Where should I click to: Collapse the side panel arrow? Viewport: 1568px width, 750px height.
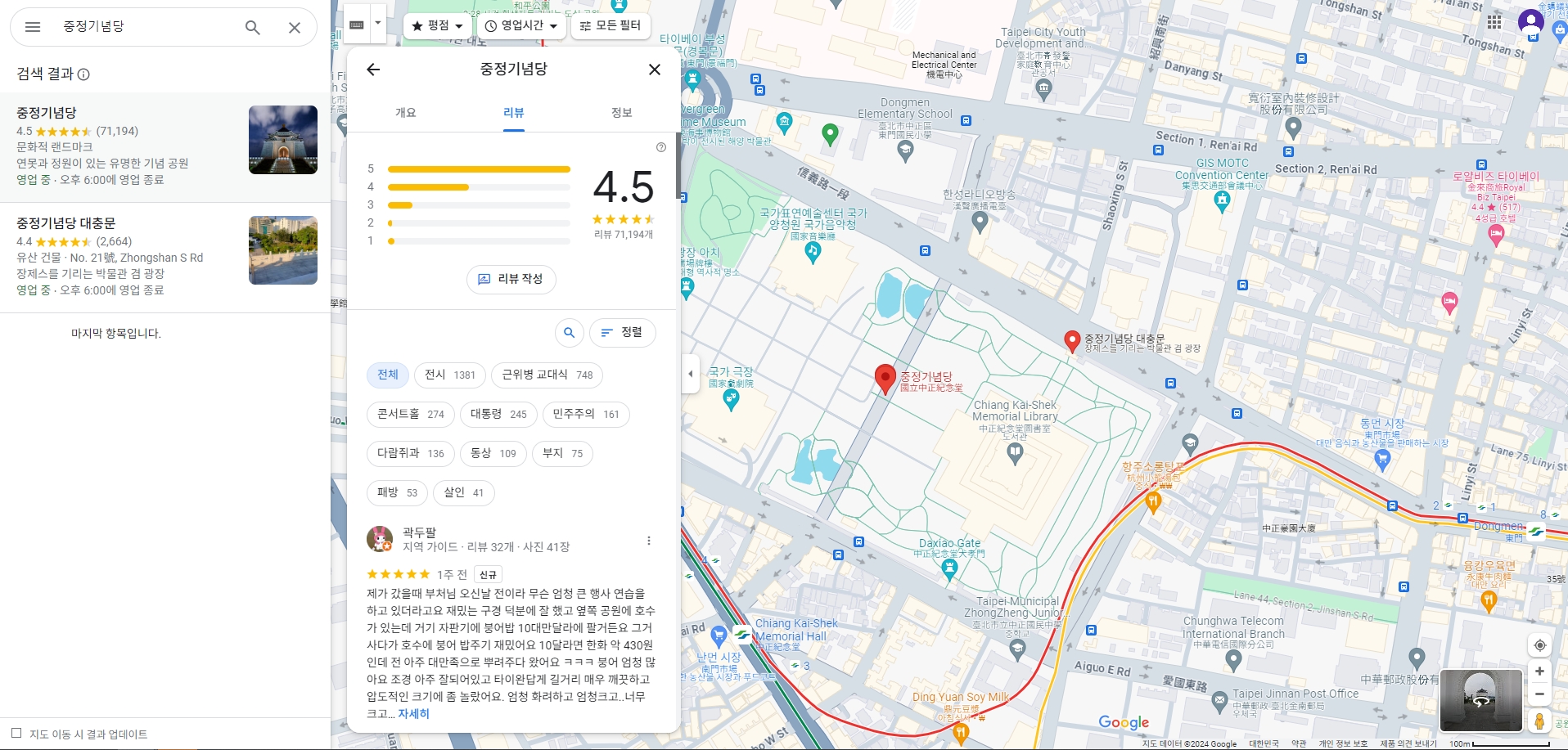(x=691, y=374)
